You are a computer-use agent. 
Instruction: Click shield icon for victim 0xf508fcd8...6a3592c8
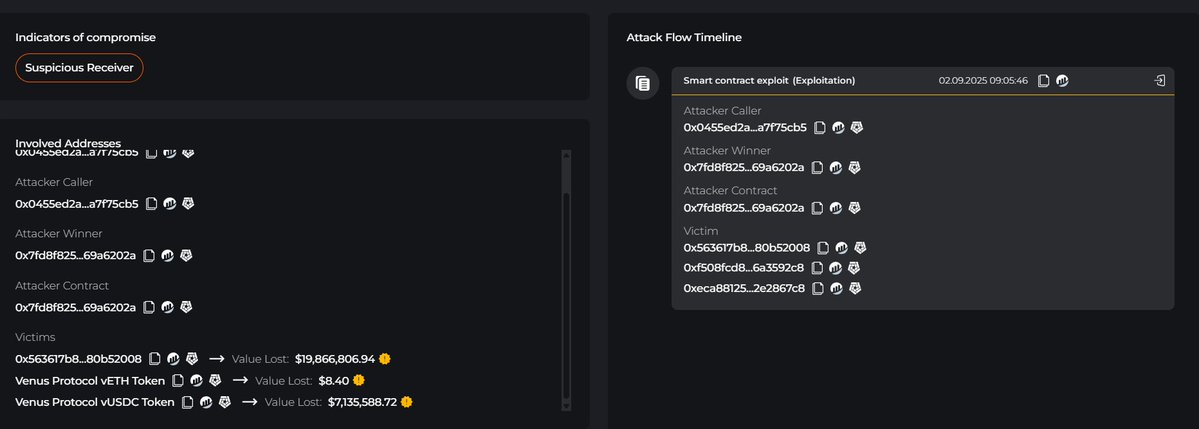tap(854, 268)
